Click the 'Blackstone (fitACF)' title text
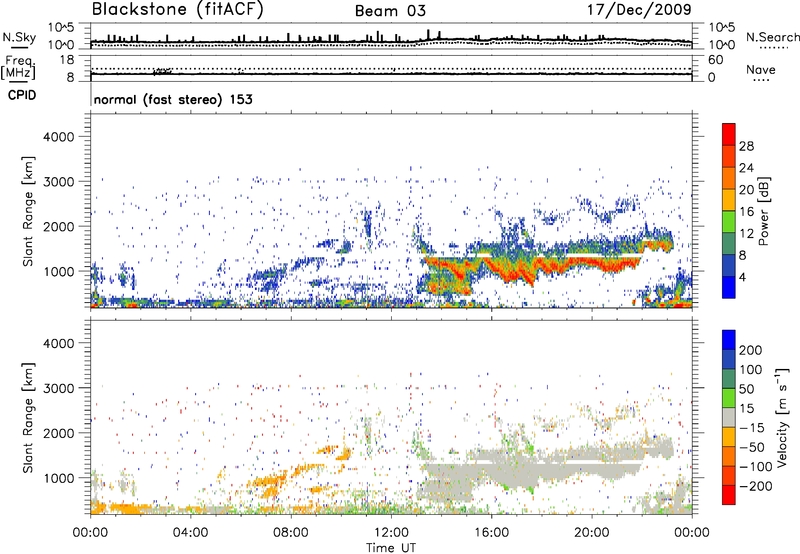Viewport: 800px width, 554px height. click(178, 10)
